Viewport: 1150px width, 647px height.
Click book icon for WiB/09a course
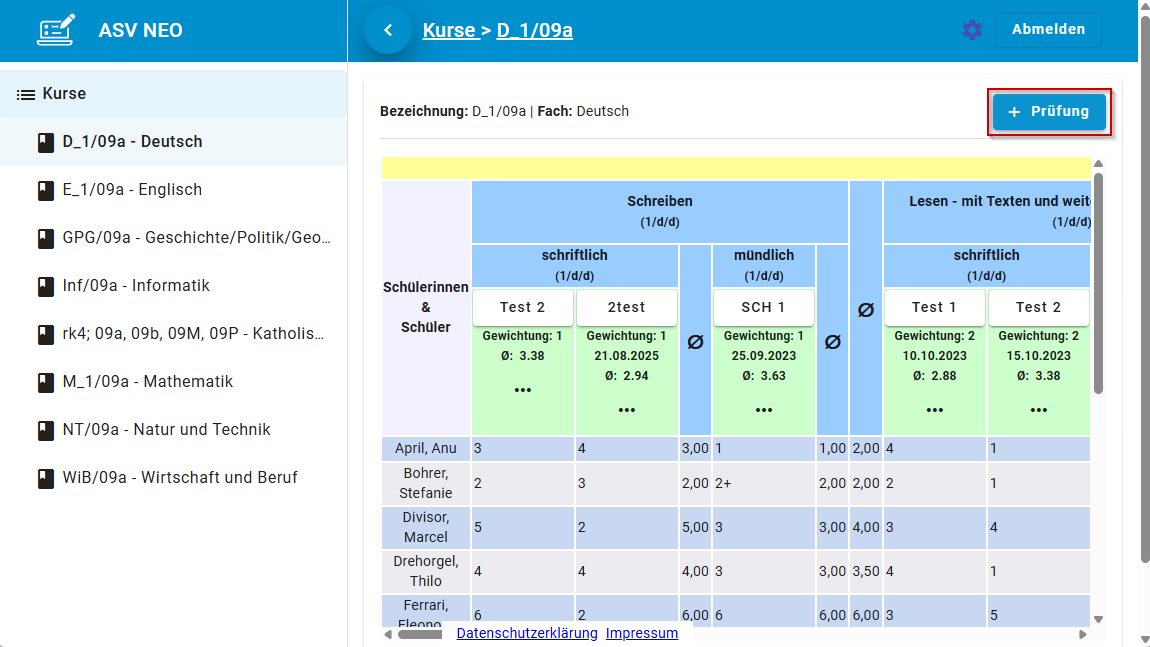pyautogui.click(x=45, y=478)
